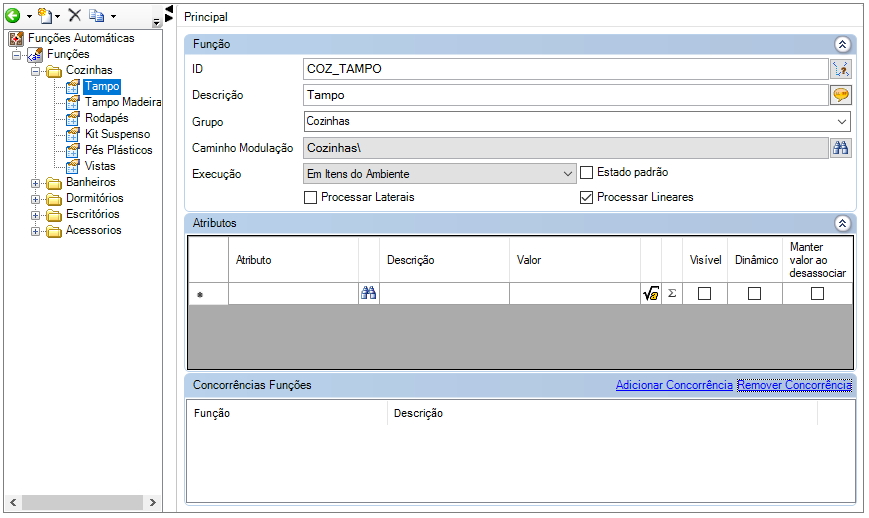The width and height of the screenshot is (869, 518).
Task: Click the Caminho Modulação binoculars search icon
Action: [841, 148]
